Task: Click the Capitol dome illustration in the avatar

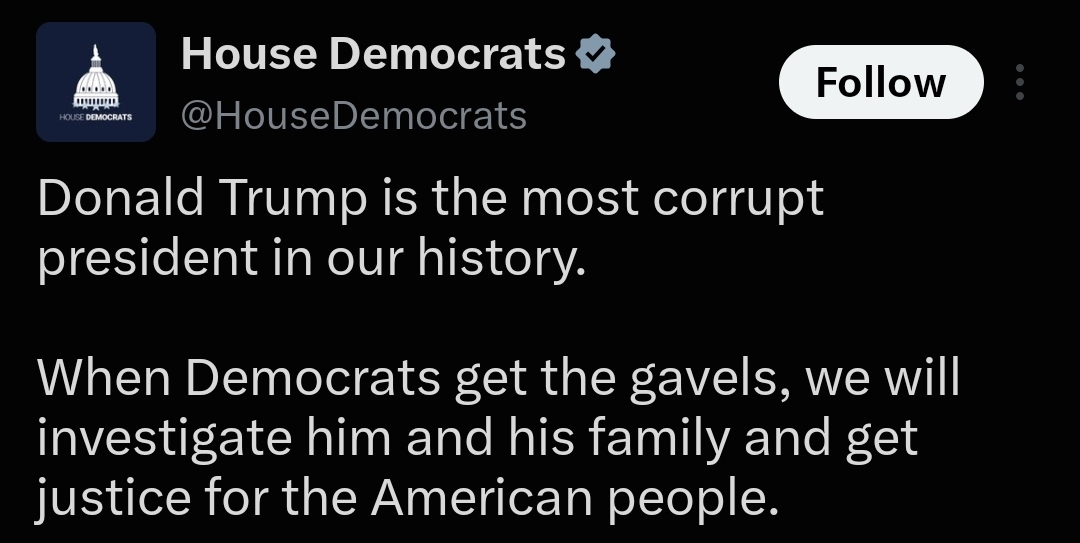Action: (96, 77)
